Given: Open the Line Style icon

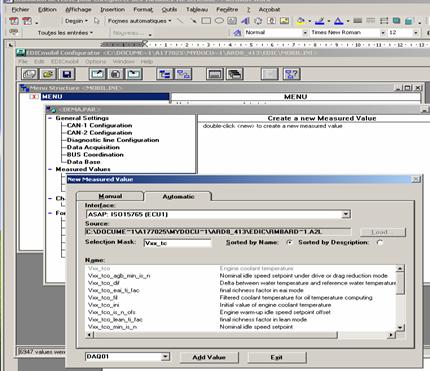Looking at the screenshot, I should [x=358, y=21].
